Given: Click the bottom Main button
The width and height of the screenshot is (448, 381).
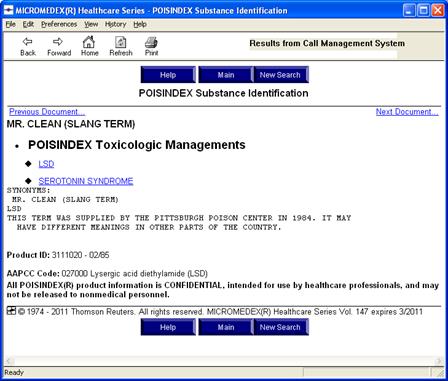Looking at the screenshot, I should tap(226, 327).
